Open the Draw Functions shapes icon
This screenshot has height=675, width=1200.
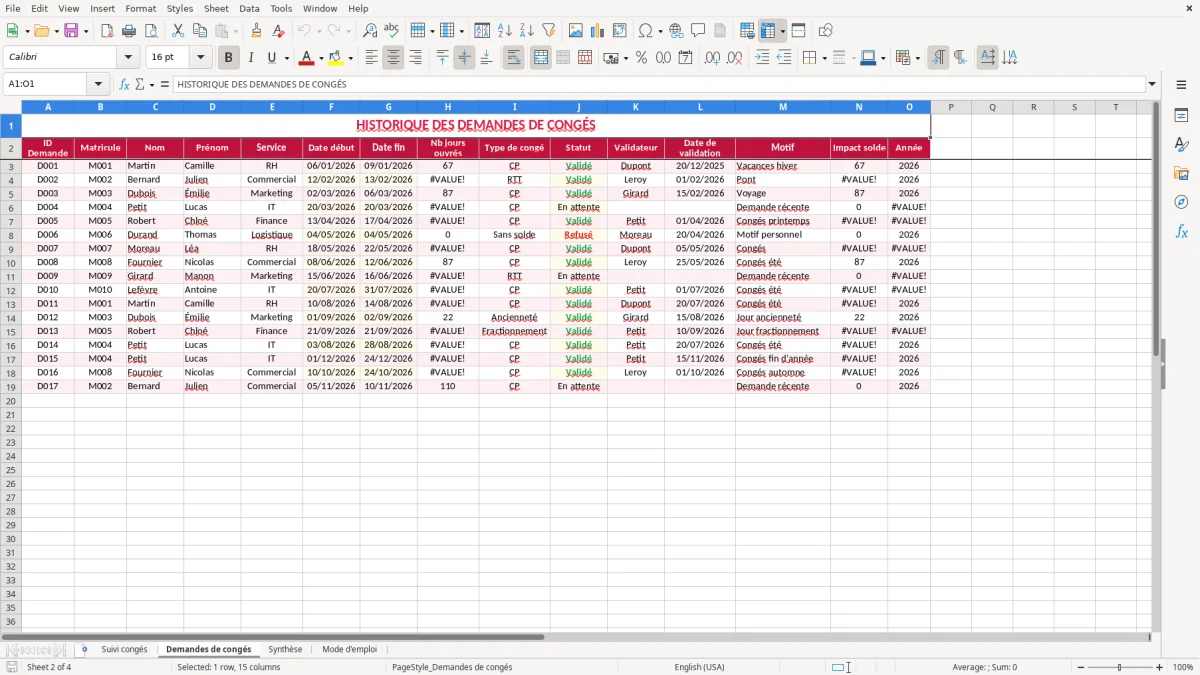825,31
